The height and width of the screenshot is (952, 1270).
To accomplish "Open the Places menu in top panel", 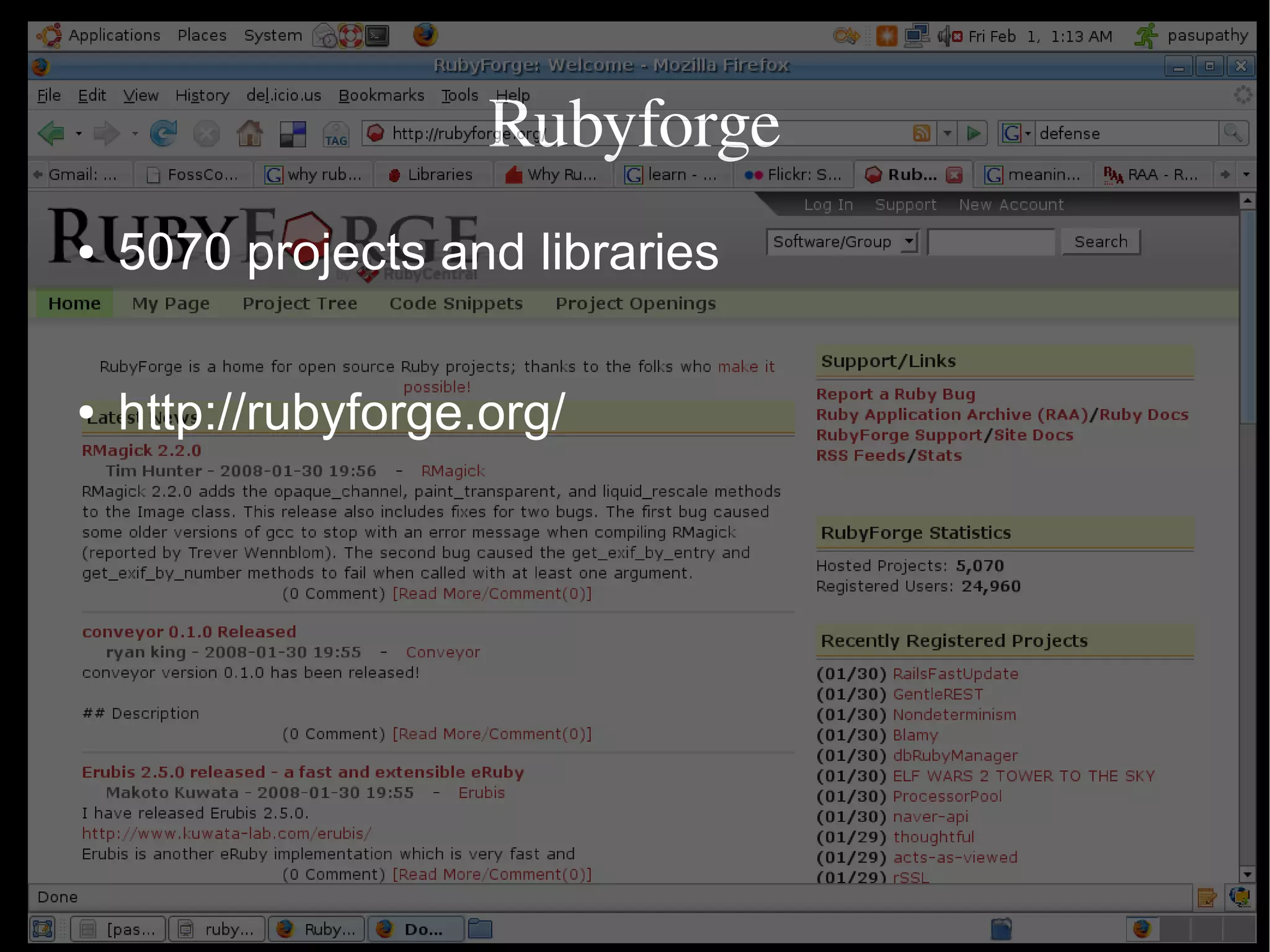I will (x=202, y=35).
